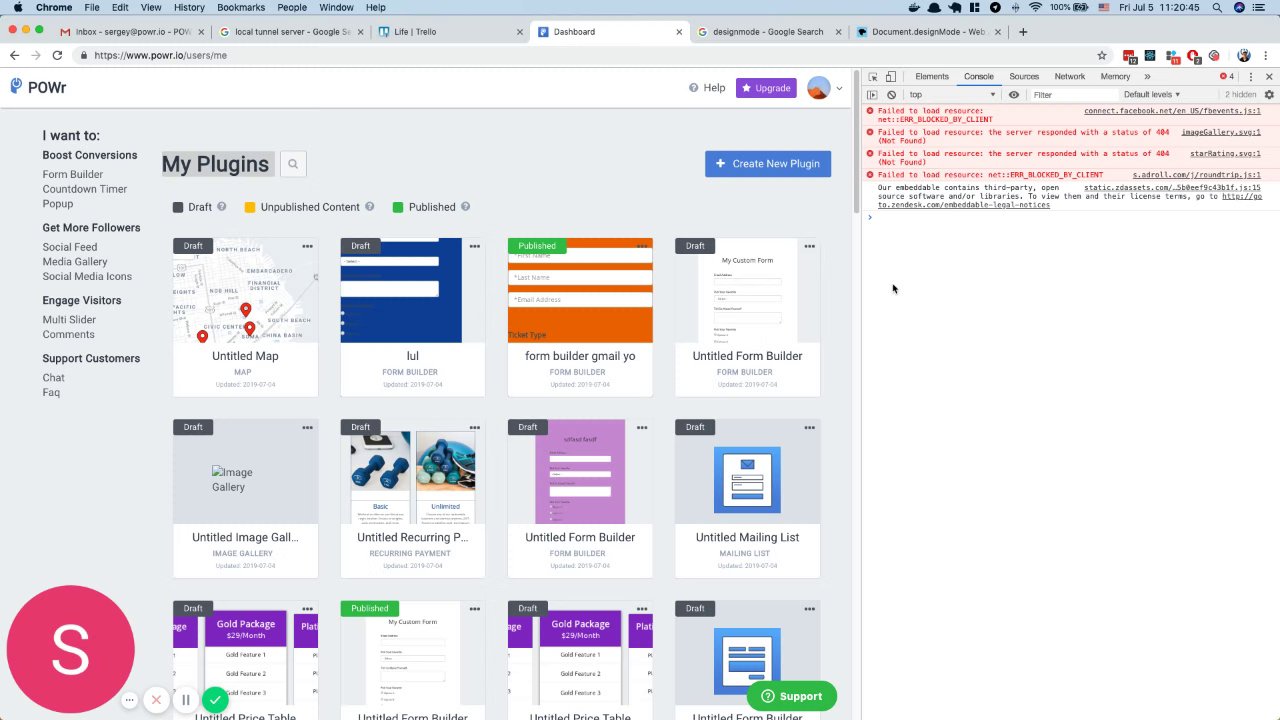Expand more DevTools tabs chevron

point(1147,77)
